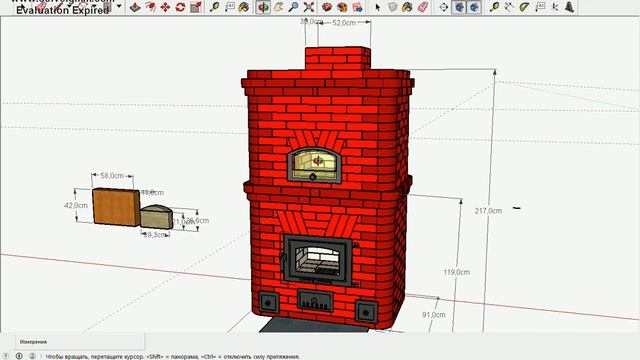Select the Scale tool
This screenshot has height=360, width=640.
click(196, 7)
